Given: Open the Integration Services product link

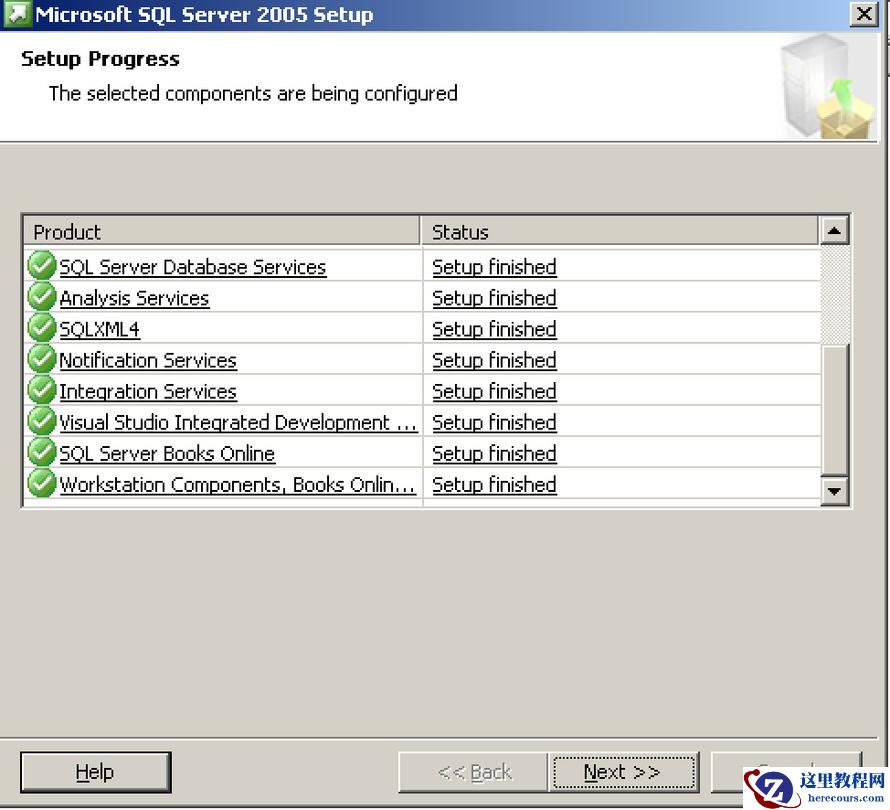Looking at the screenshot, I should [148, 392].
